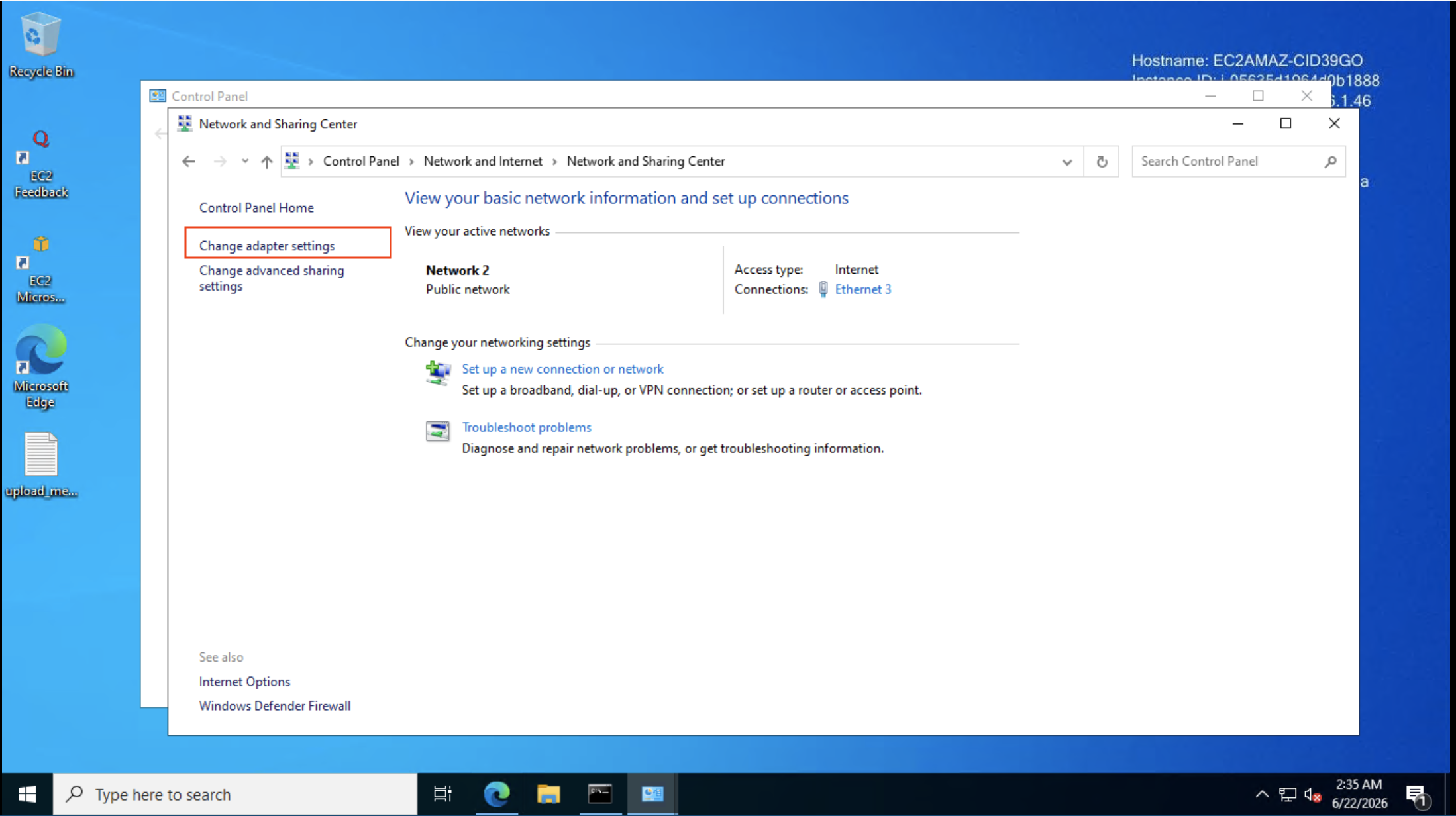The height and width of the screenshot is (816, 1456).
Task: Click the Ethernet 3 adapter icon
Action: pos(823,289)
